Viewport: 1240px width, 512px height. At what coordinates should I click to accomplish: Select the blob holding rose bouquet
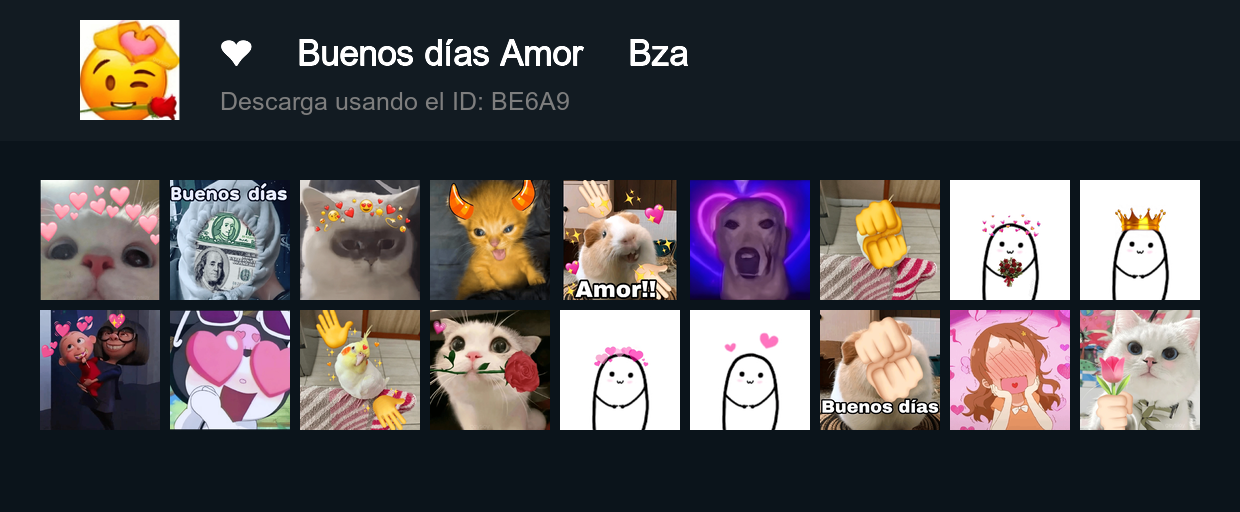[x=1010, y=240]
